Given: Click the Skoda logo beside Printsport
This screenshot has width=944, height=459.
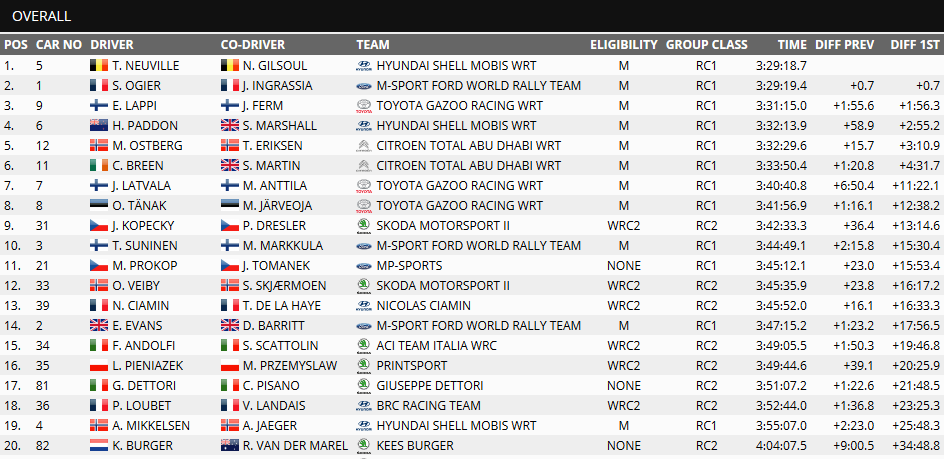Looking at the screenshot, I should tap(363, 366).
